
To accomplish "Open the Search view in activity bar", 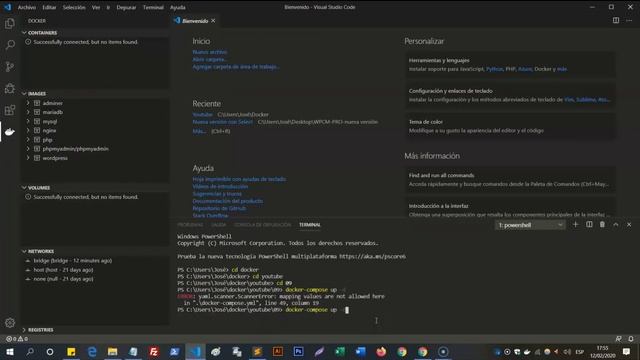I will (10, 44).
